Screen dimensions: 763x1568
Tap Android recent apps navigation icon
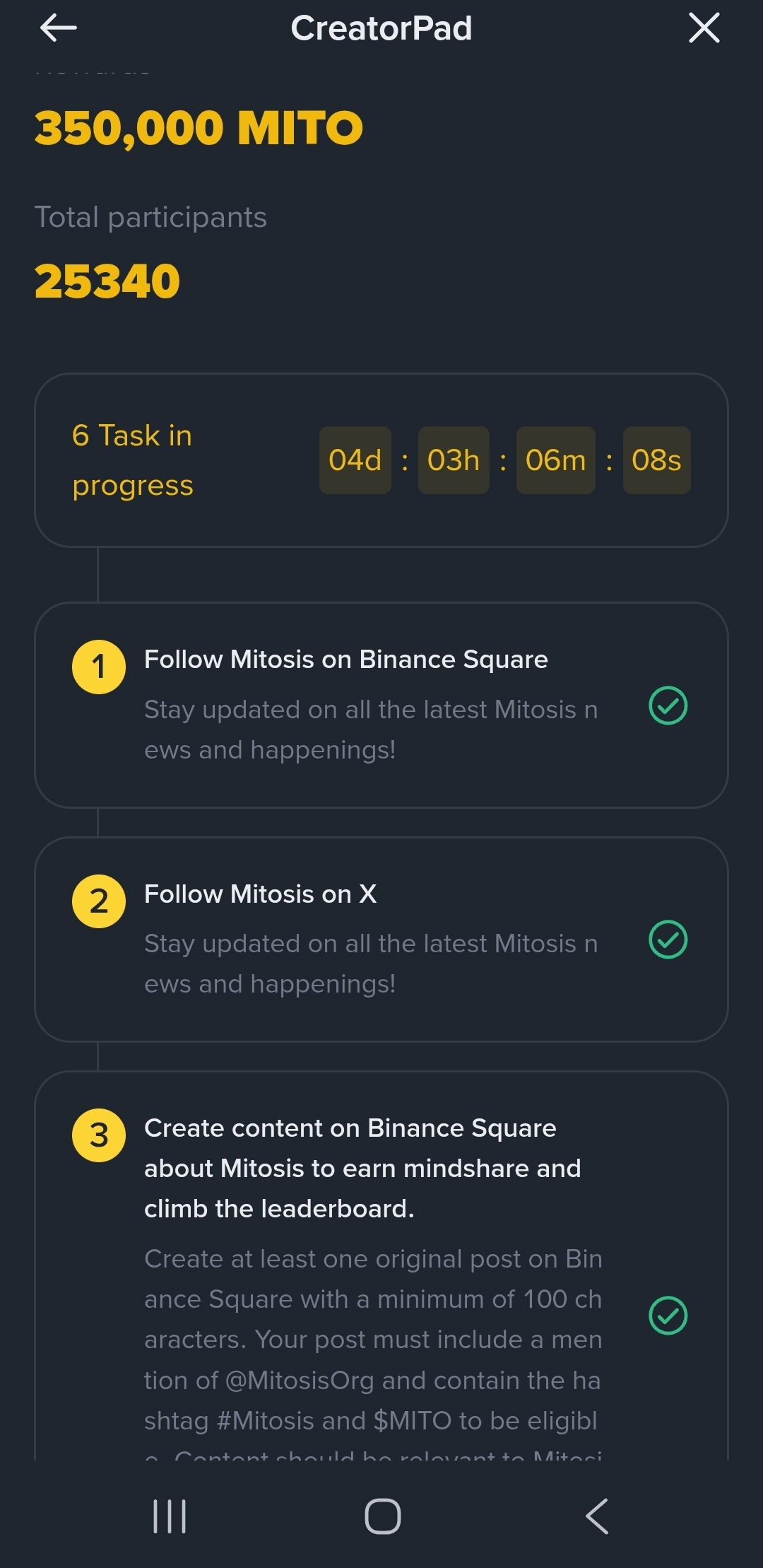[170, 1516]
